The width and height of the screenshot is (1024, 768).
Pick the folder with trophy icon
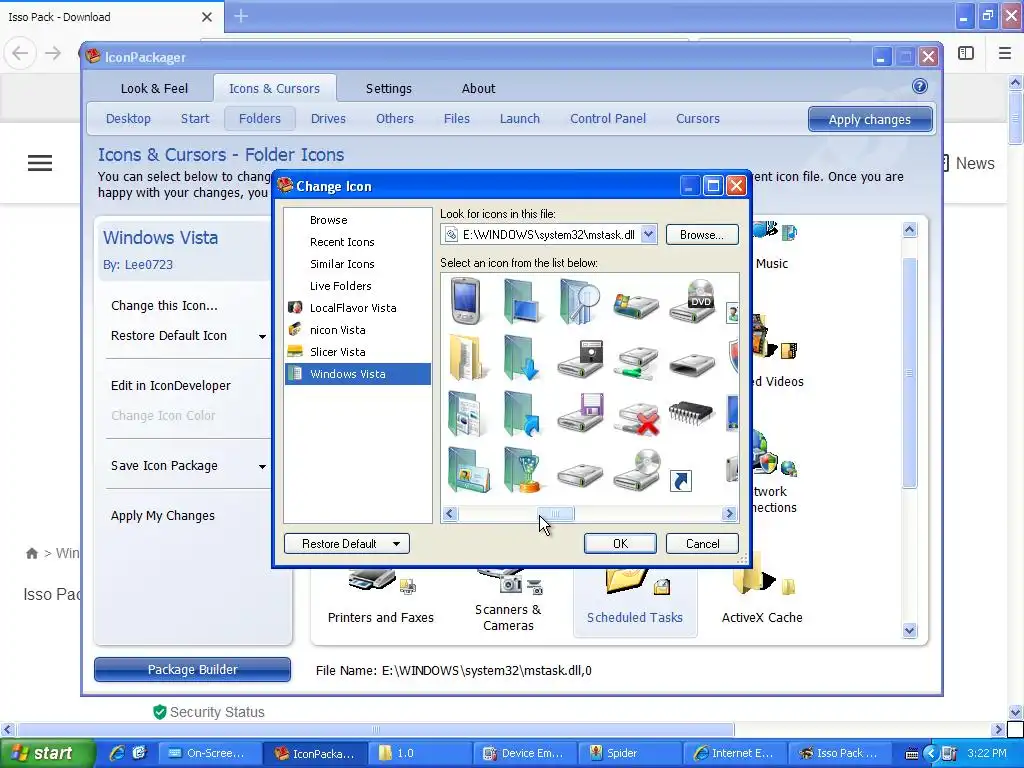coord(521,470)
